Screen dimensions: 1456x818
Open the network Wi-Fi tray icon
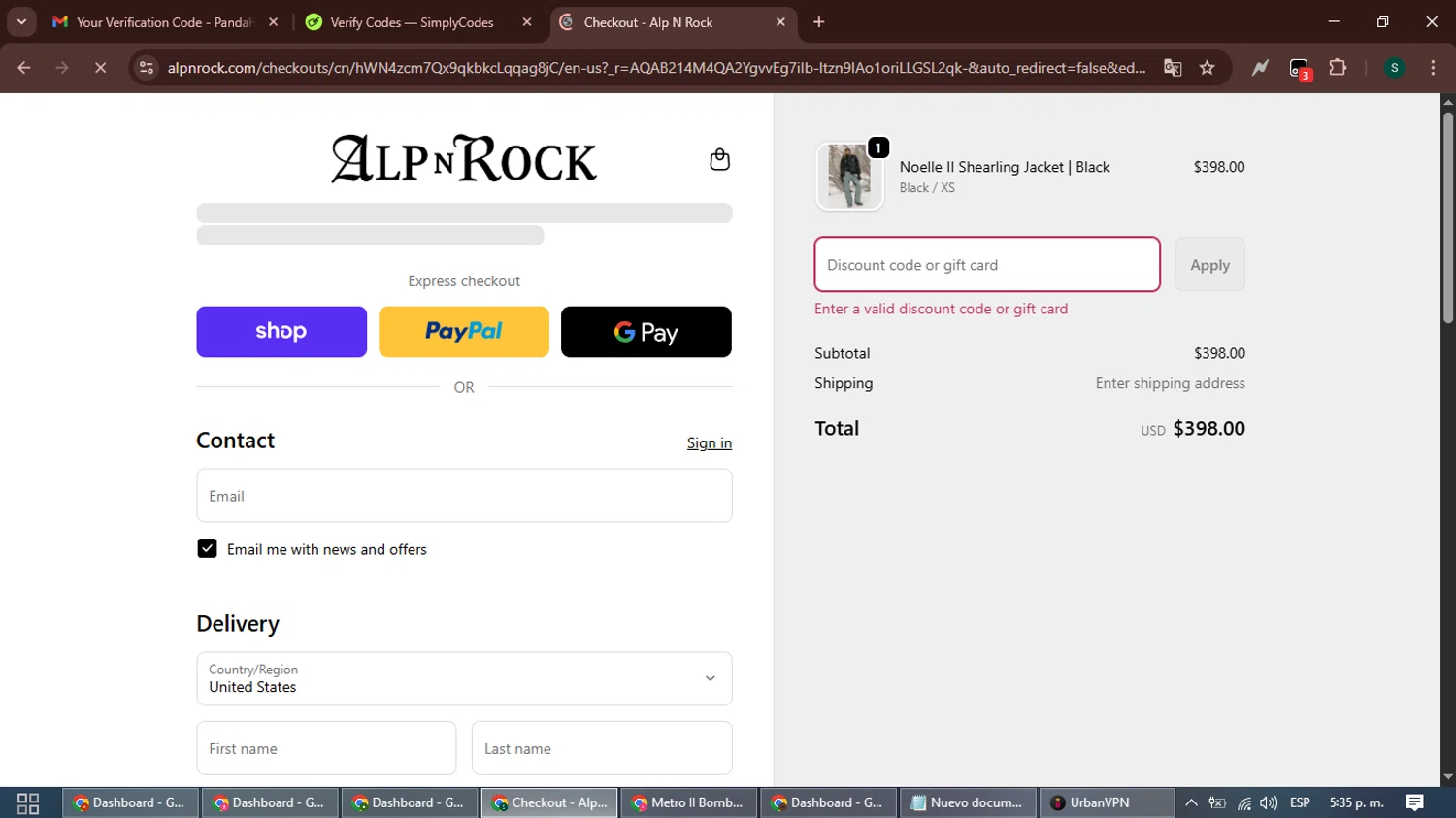pyautogui.click(x=1243, y=803)
